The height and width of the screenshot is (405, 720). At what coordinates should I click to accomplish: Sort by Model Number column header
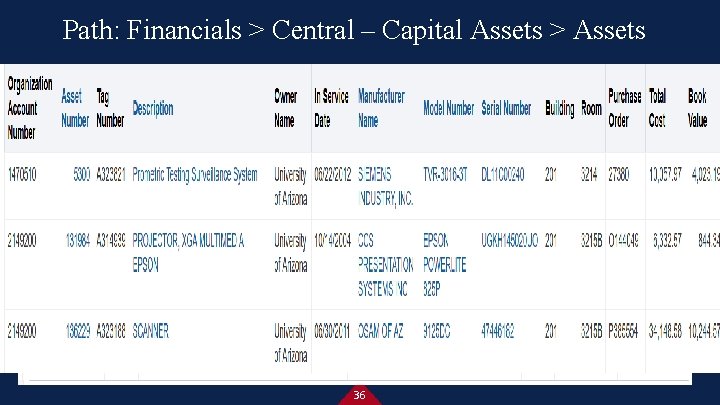tap(448, 108)
